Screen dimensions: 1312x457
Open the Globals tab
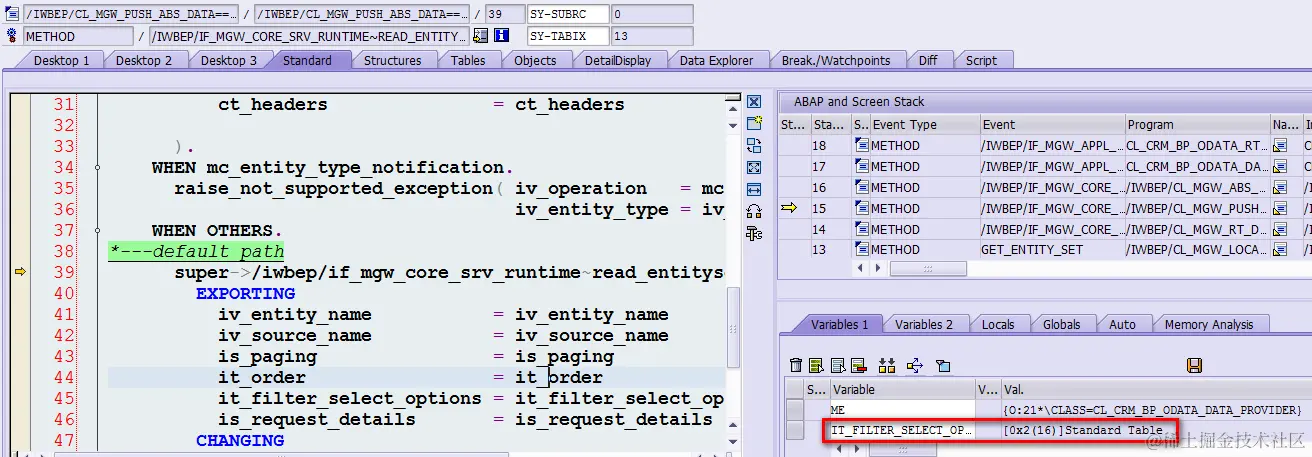point(1061,324)
